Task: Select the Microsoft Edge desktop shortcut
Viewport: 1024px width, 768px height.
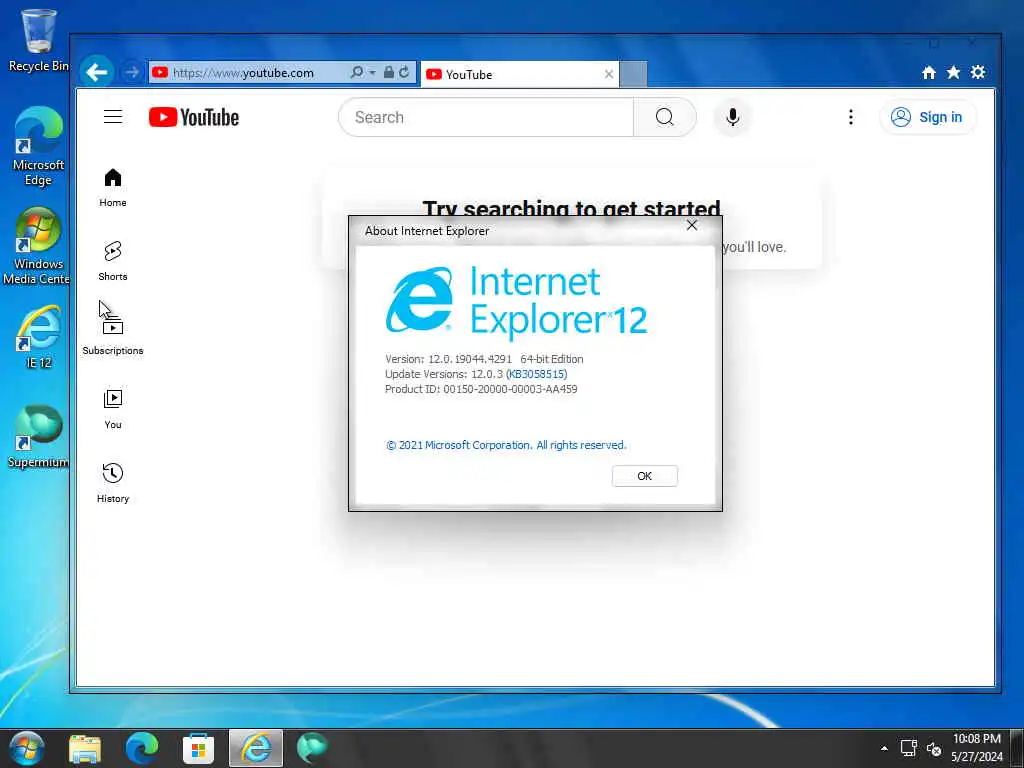Action: coord(38,146)
